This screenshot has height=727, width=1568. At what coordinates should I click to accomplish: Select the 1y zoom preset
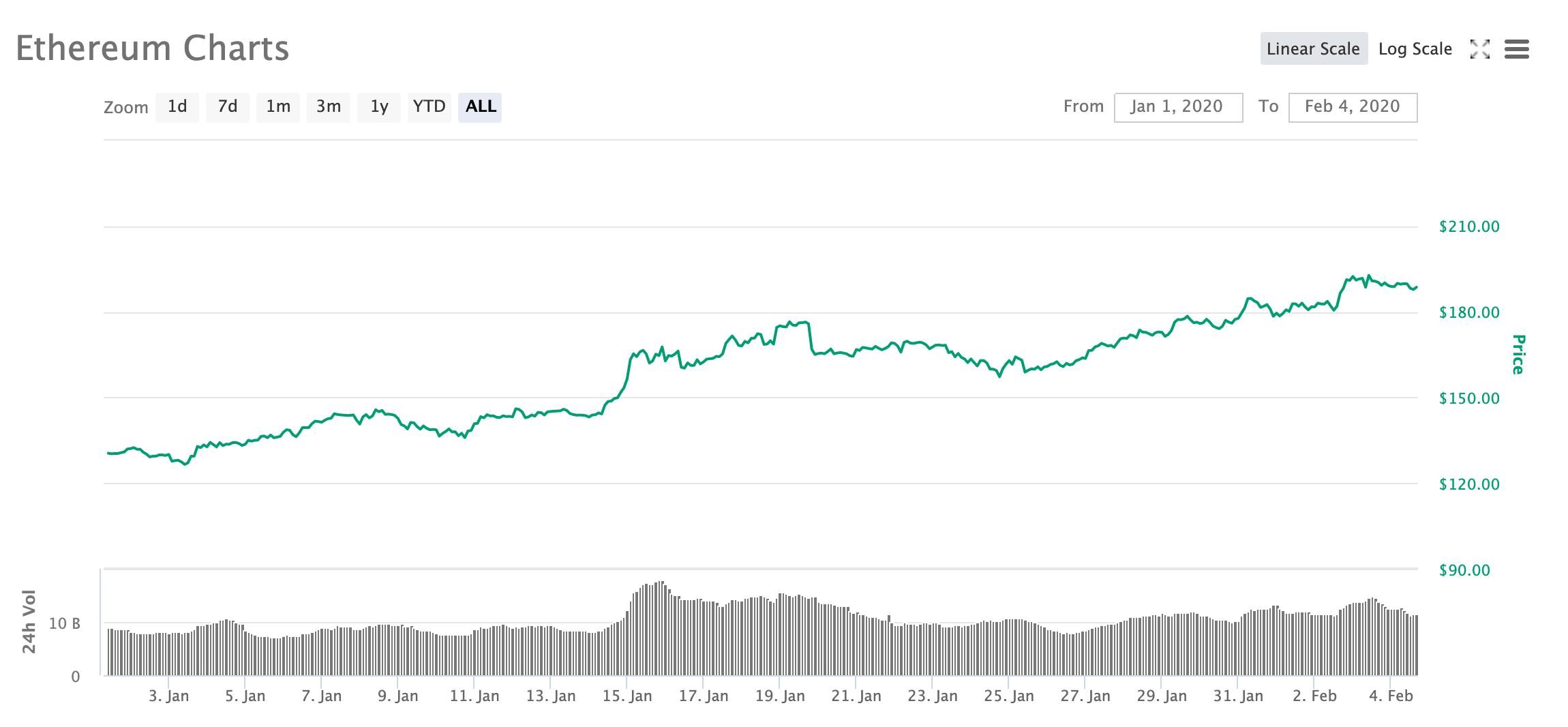[378, 106]
